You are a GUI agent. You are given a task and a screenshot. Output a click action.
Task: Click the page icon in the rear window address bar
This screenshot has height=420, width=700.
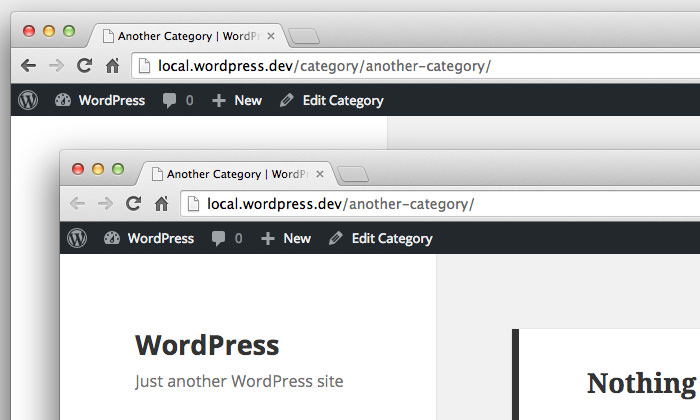(144, 66)
